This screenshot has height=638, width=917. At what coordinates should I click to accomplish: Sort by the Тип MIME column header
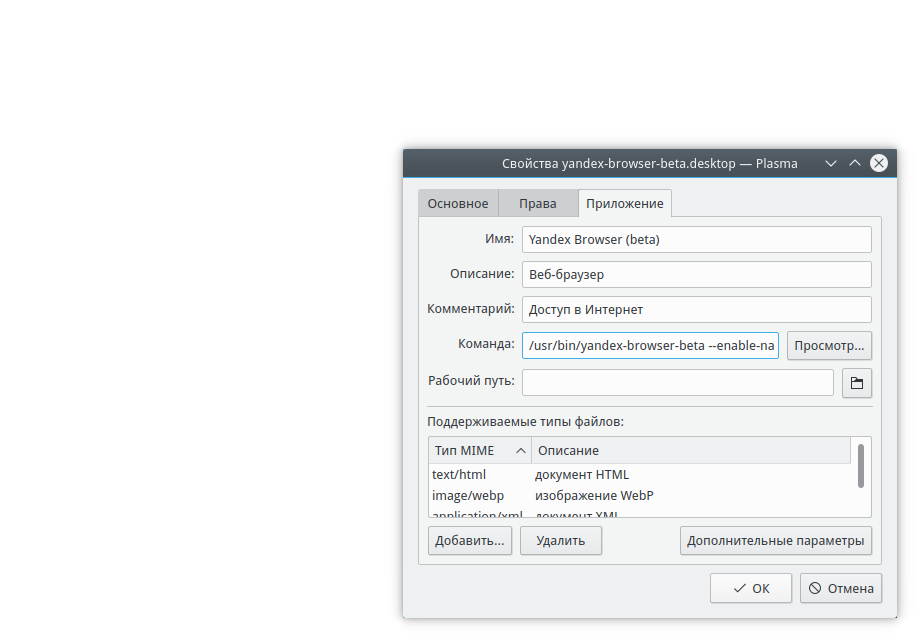(480, 451)
